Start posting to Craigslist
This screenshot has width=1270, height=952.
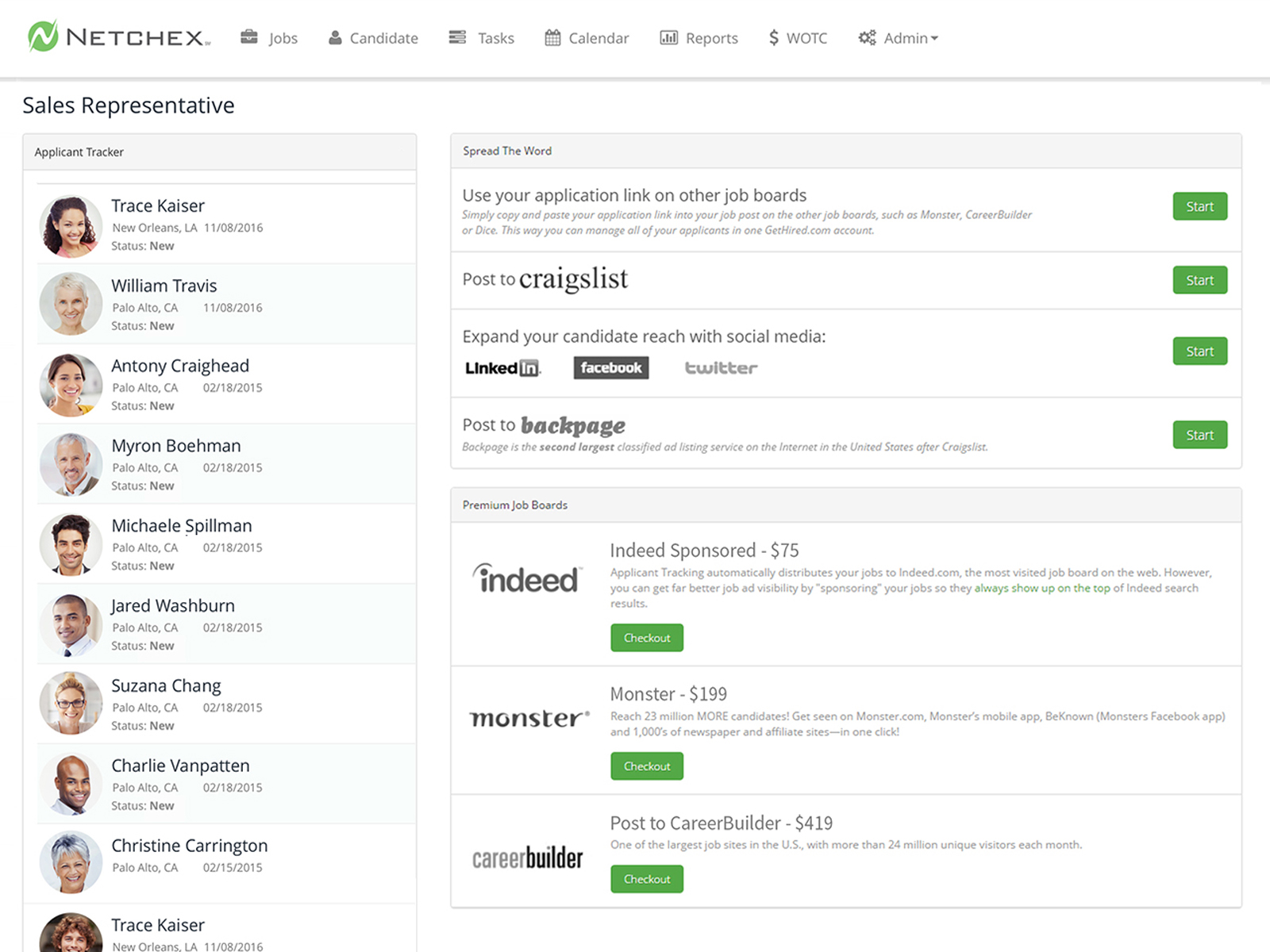click(x=1199, y=280)
